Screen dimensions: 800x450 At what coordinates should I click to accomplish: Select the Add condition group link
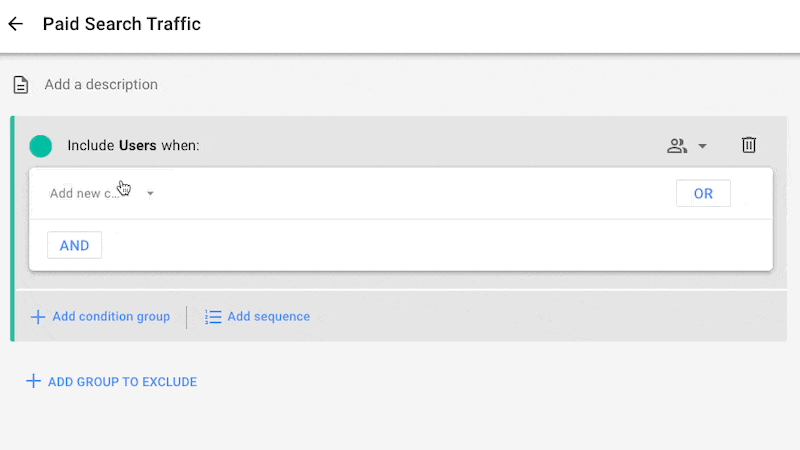click(111, 317)
